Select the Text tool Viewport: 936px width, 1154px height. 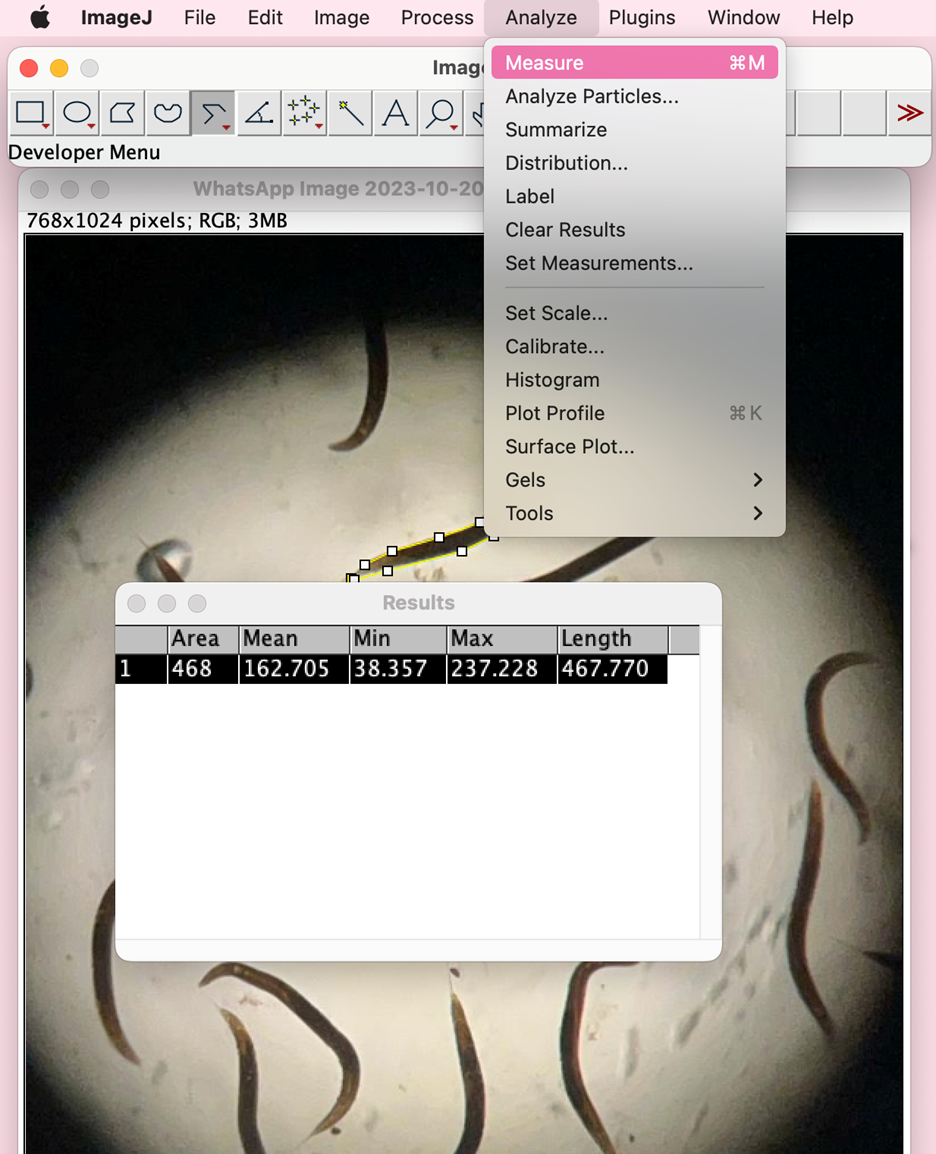tap(396, 113)
